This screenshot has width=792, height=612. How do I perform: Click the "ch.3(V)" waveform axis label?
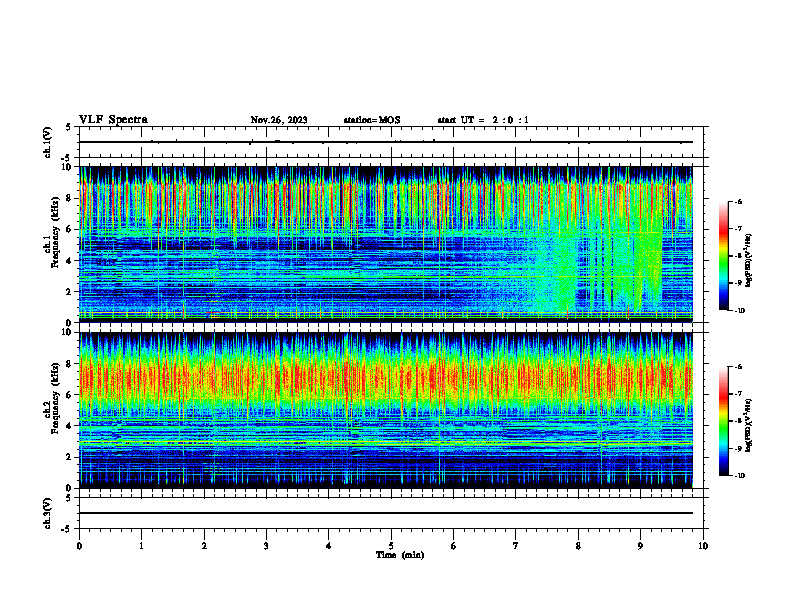coord(48,513)
